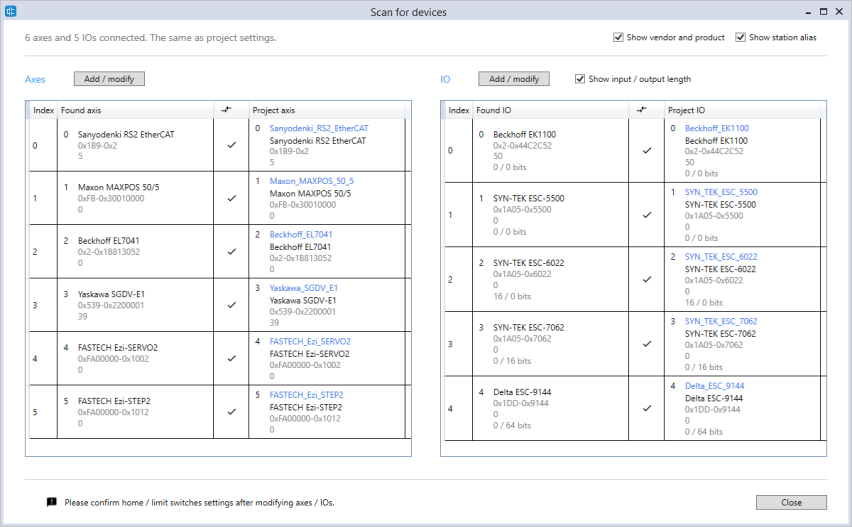The image size is (852, 527).
Task: Open the FASTECH_Ezi_SERVO2 project axis link
Action: [x=310, y=341]
